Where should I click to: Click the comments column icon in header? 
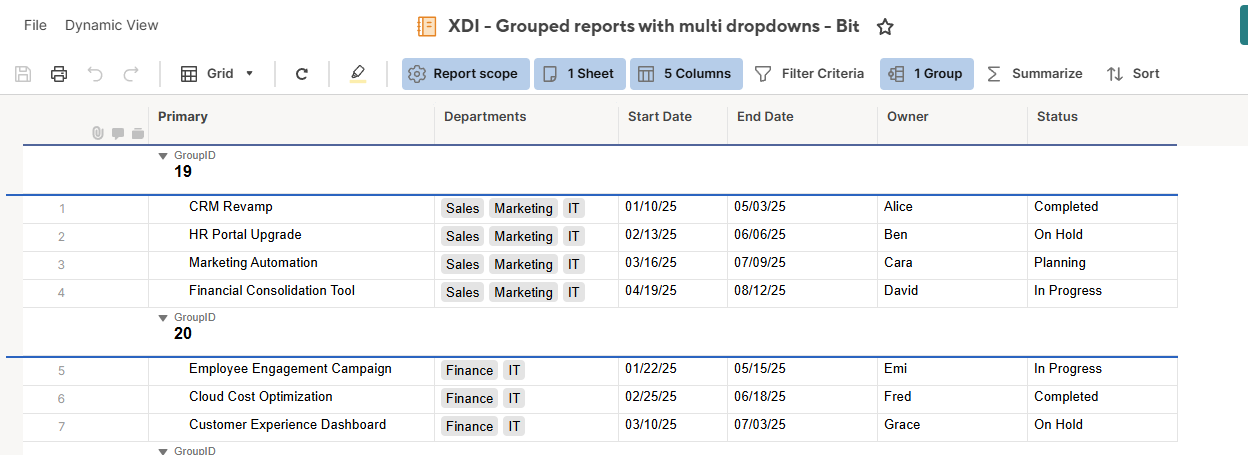(x=118, y=133)
